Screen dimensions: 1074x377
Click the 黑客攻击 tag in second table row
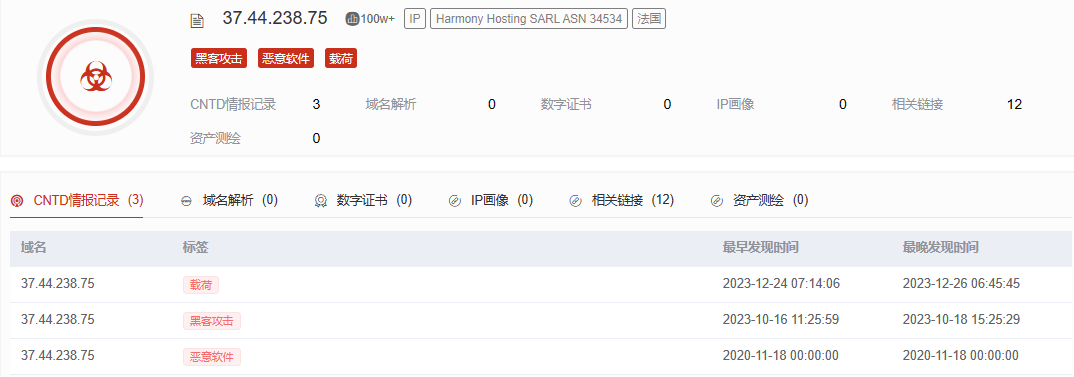coord(212,320)
